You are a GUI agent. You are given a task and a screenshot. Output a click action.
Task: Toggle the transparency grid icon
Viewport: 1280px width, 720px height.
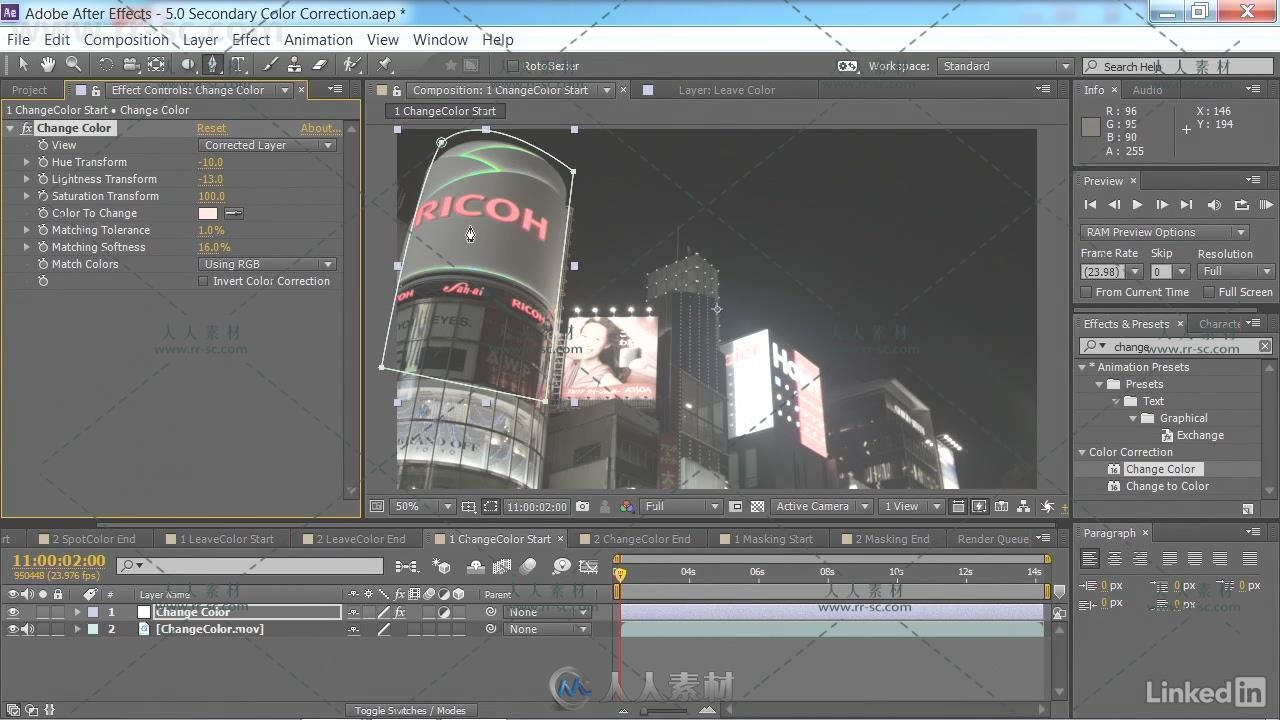758,507
